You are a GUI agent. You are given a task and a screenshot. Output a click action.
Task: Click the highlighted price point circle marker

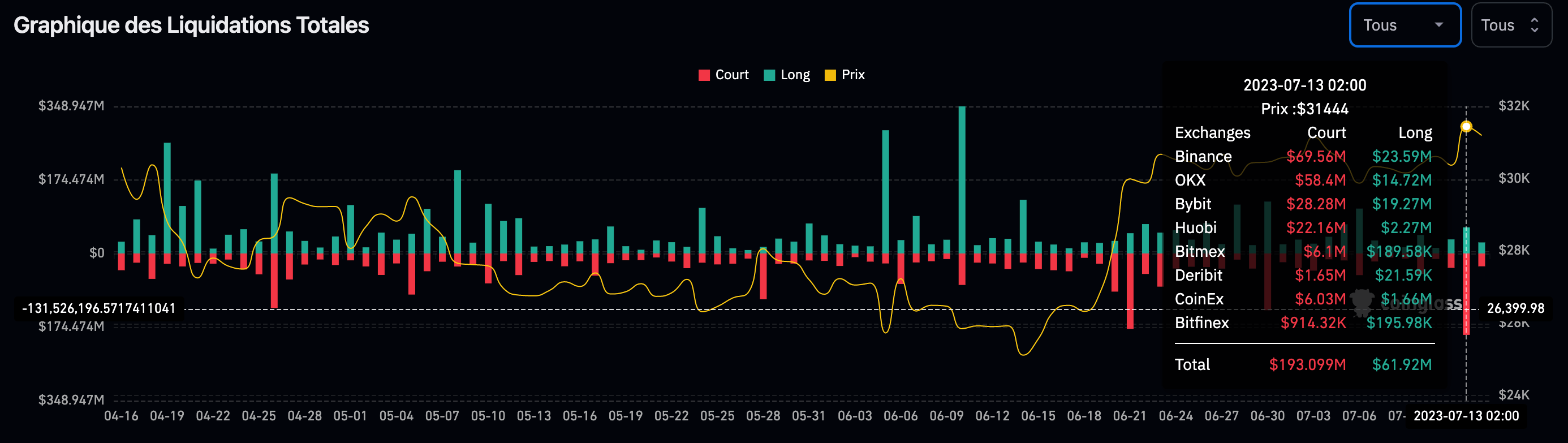point(1466,127)
